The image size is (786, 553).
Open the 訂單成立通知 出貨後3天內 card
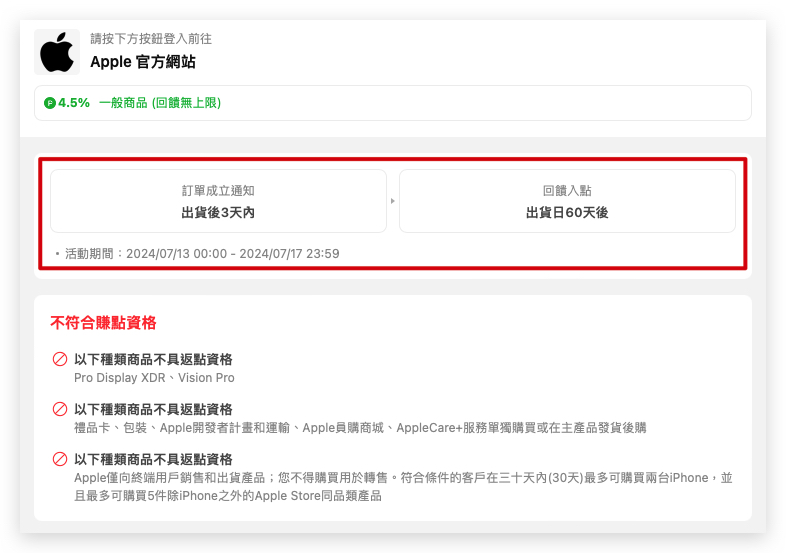tap(219, 201)
